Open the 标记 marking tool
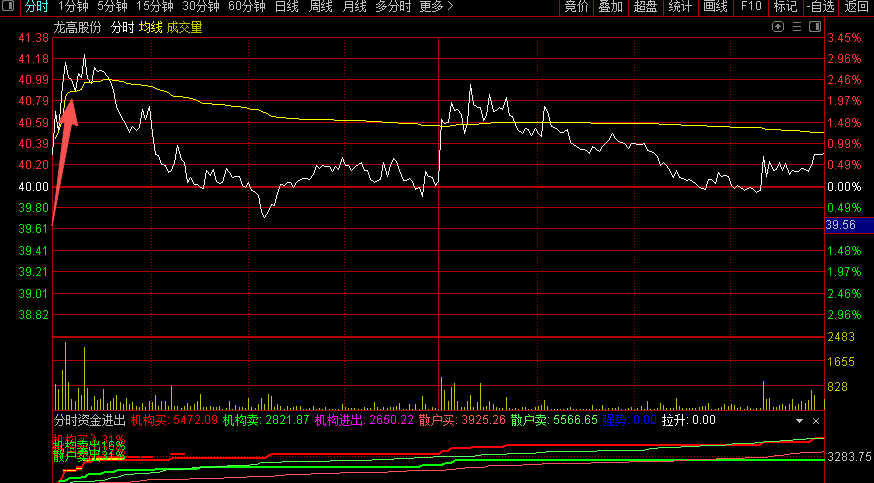Screen dimensions: 874x483 tap(784, 7)
